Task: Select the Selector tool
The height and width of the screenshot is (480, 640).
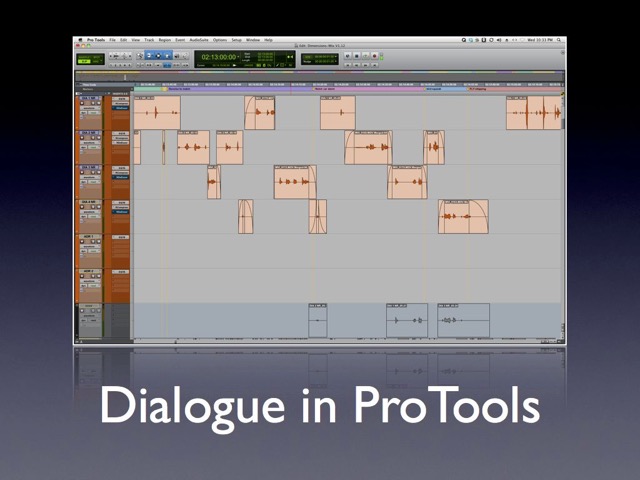Action: click(158, 56)
